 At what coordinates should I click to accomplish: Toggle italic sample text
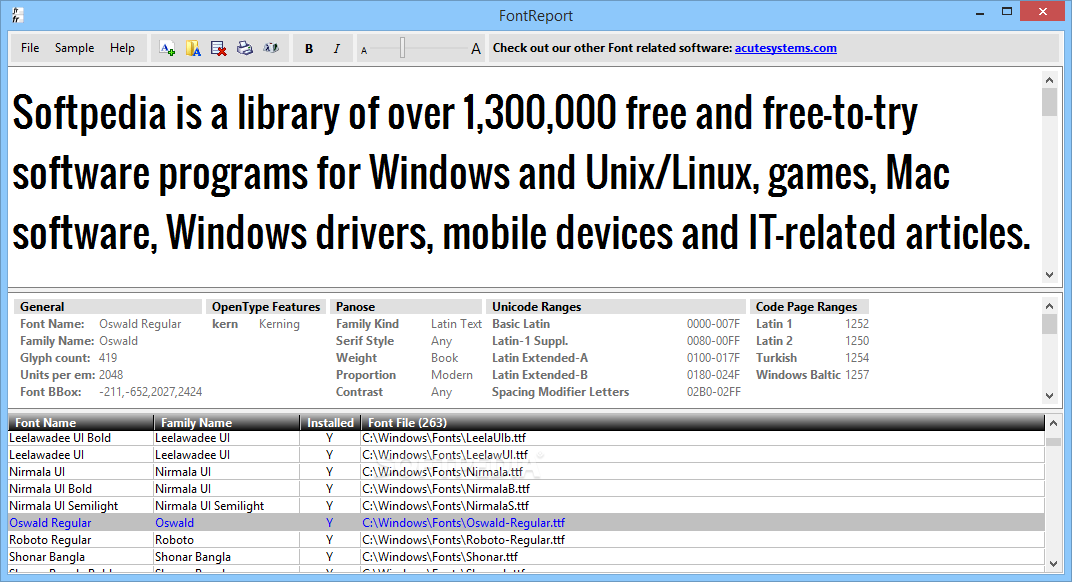tap(336, 49)
